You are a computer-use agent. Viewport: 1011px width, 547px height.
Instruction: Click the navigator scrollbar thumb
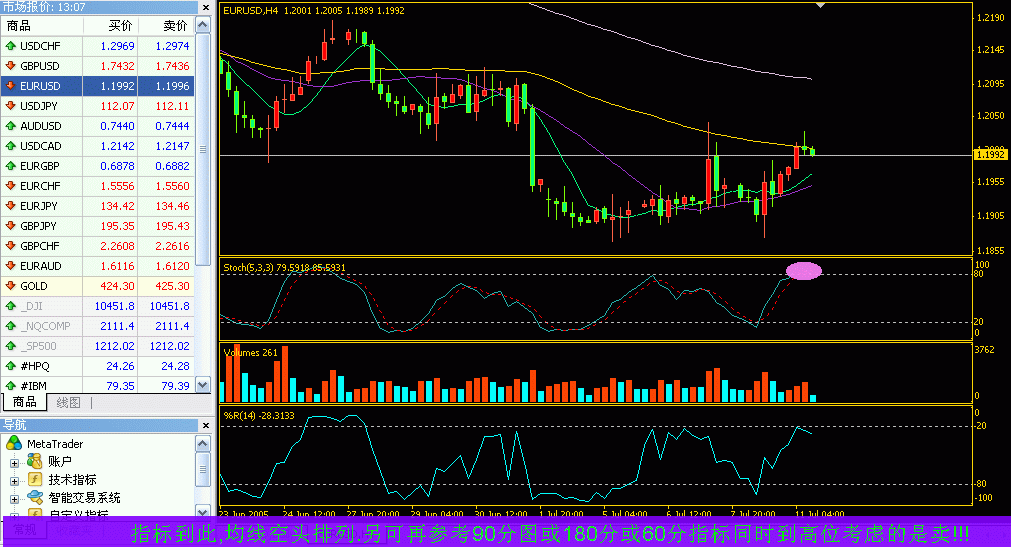point(202,469)
